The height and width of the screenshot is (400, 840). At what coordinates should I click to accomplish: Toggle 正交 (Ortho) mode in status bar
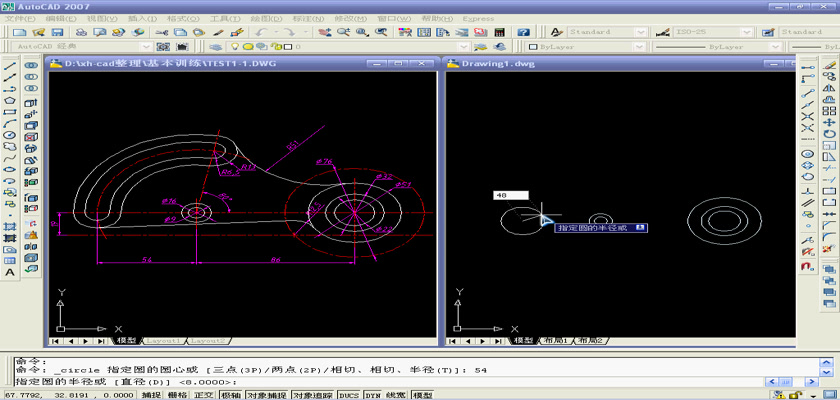click(x=204, y=395)
